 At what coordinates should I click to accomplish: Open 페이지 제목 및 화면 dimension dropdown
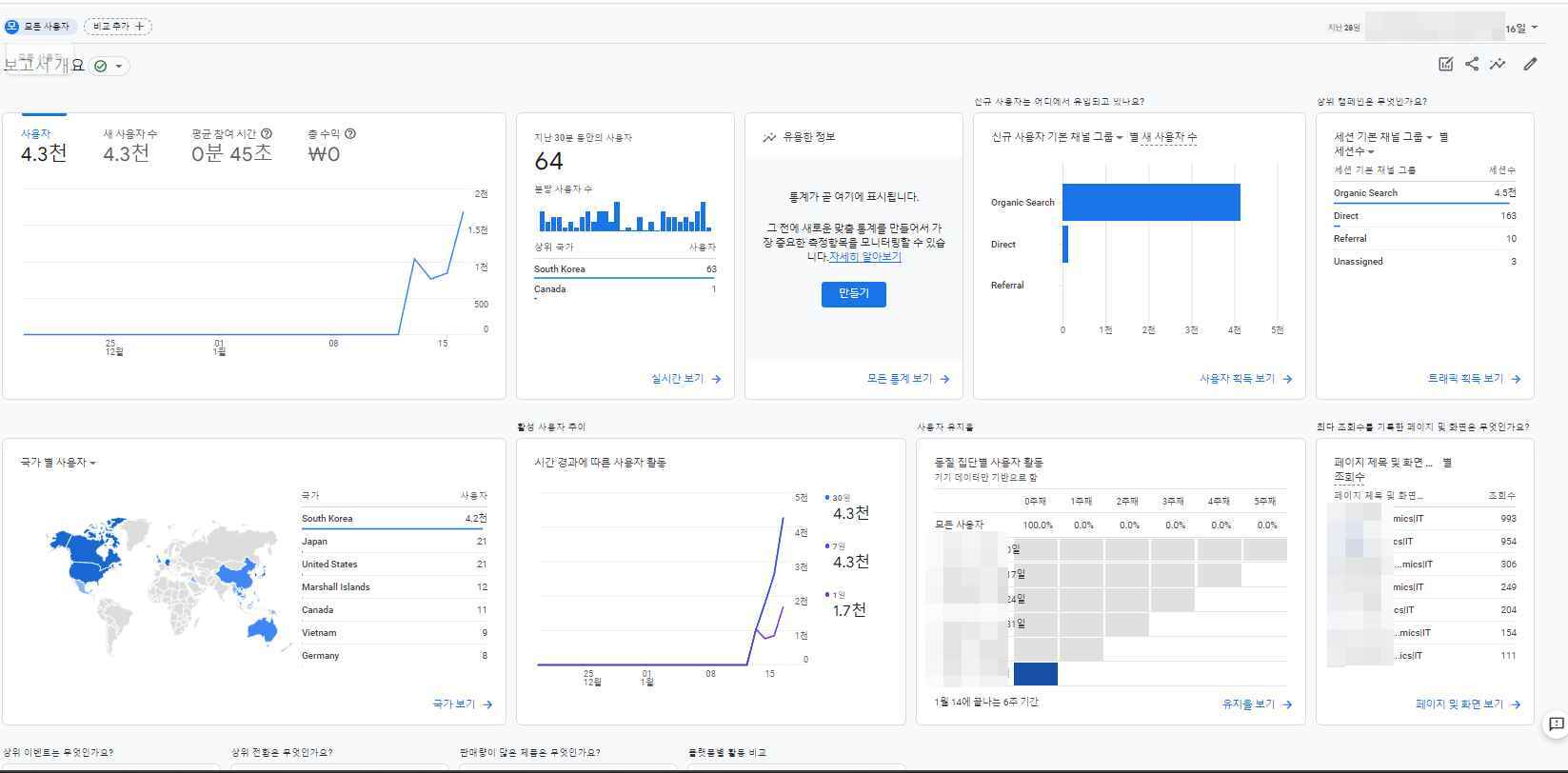pos(1383,463)
